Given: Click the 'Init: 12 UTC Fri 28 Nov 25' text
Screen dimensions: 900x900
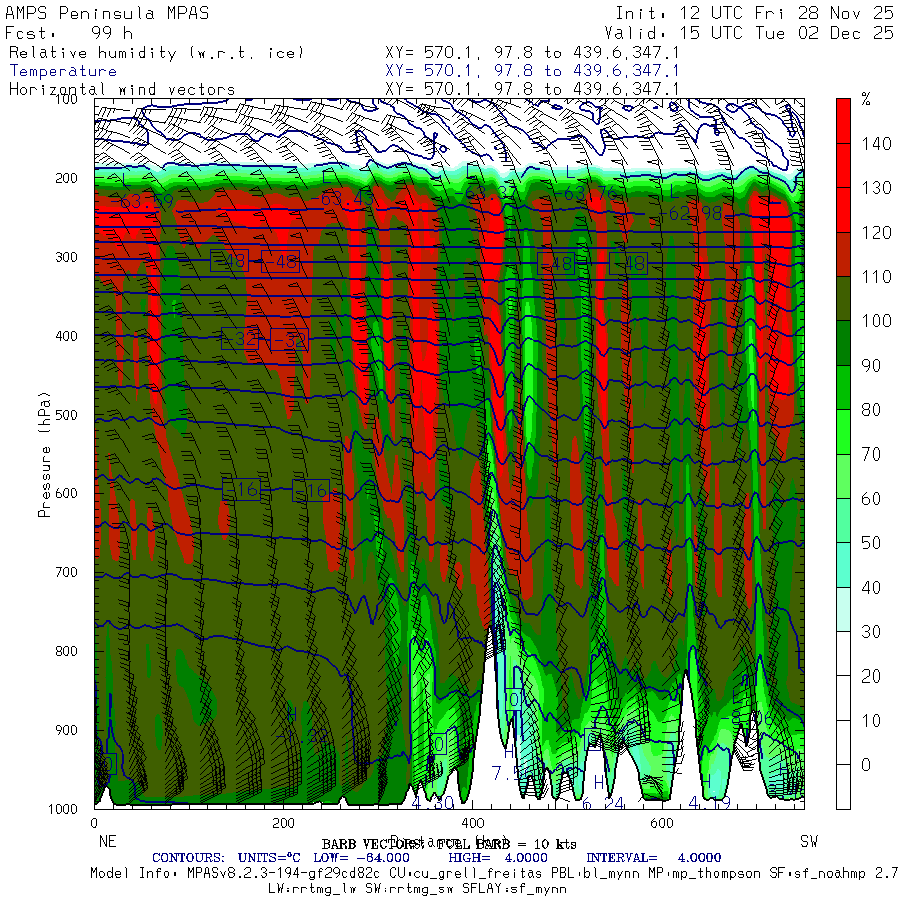Looking at the screenshot, I should pyautogui.click(x=755, y=13).
